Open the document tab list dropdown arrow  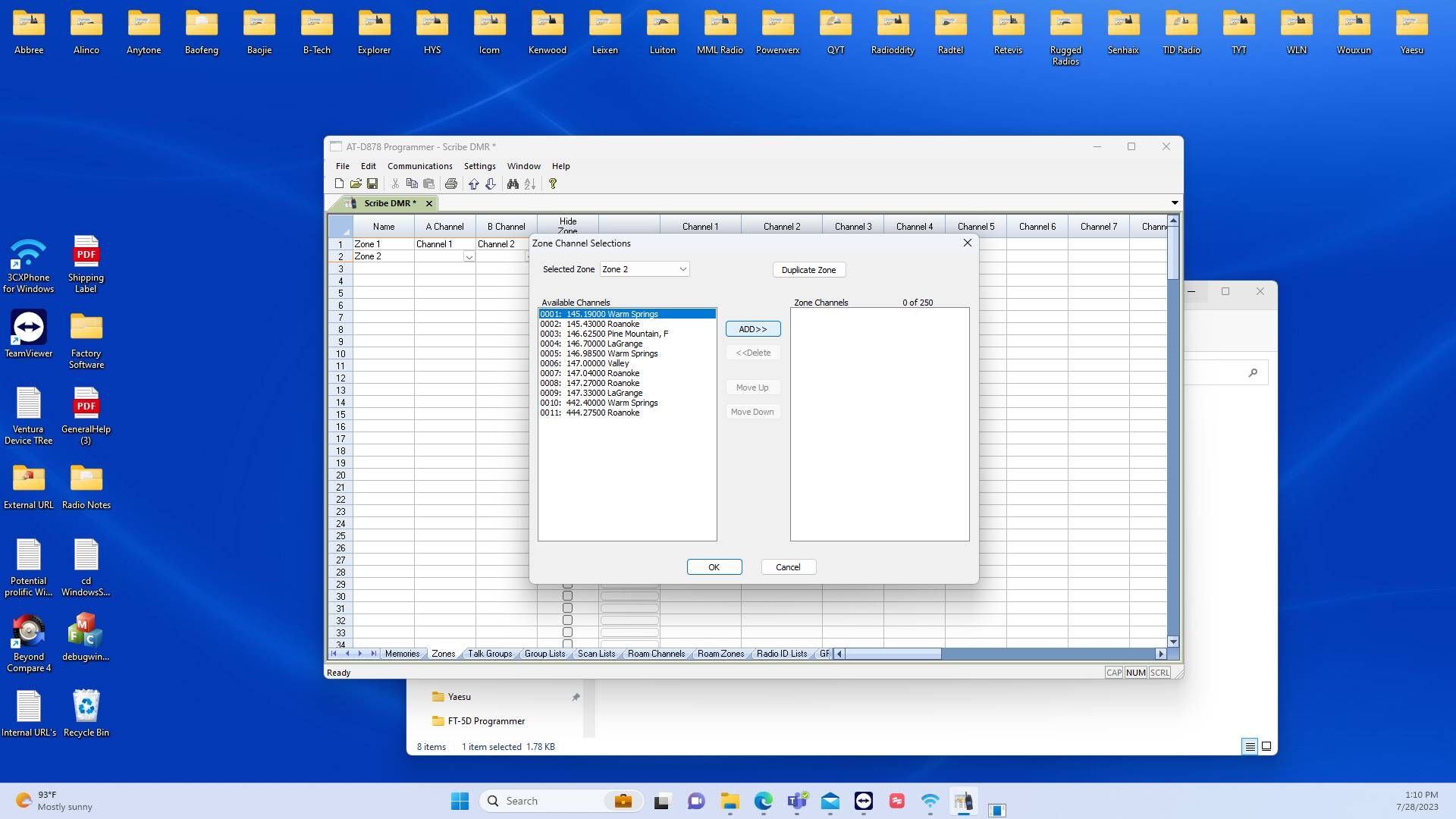coord(1175,203)
